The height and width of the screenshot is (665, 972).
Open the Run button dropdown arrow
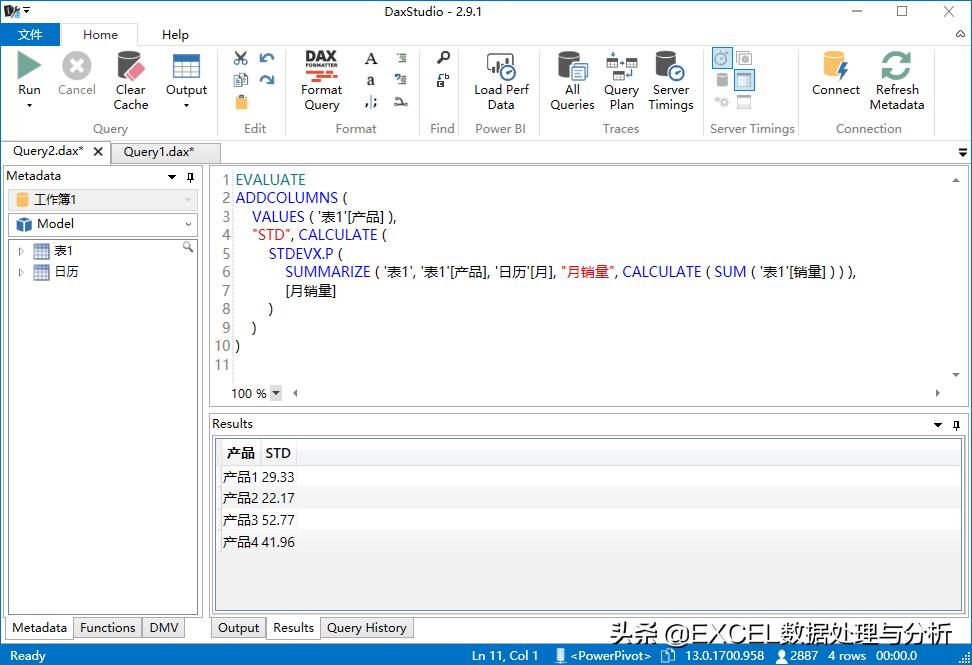tap(29, 106)
